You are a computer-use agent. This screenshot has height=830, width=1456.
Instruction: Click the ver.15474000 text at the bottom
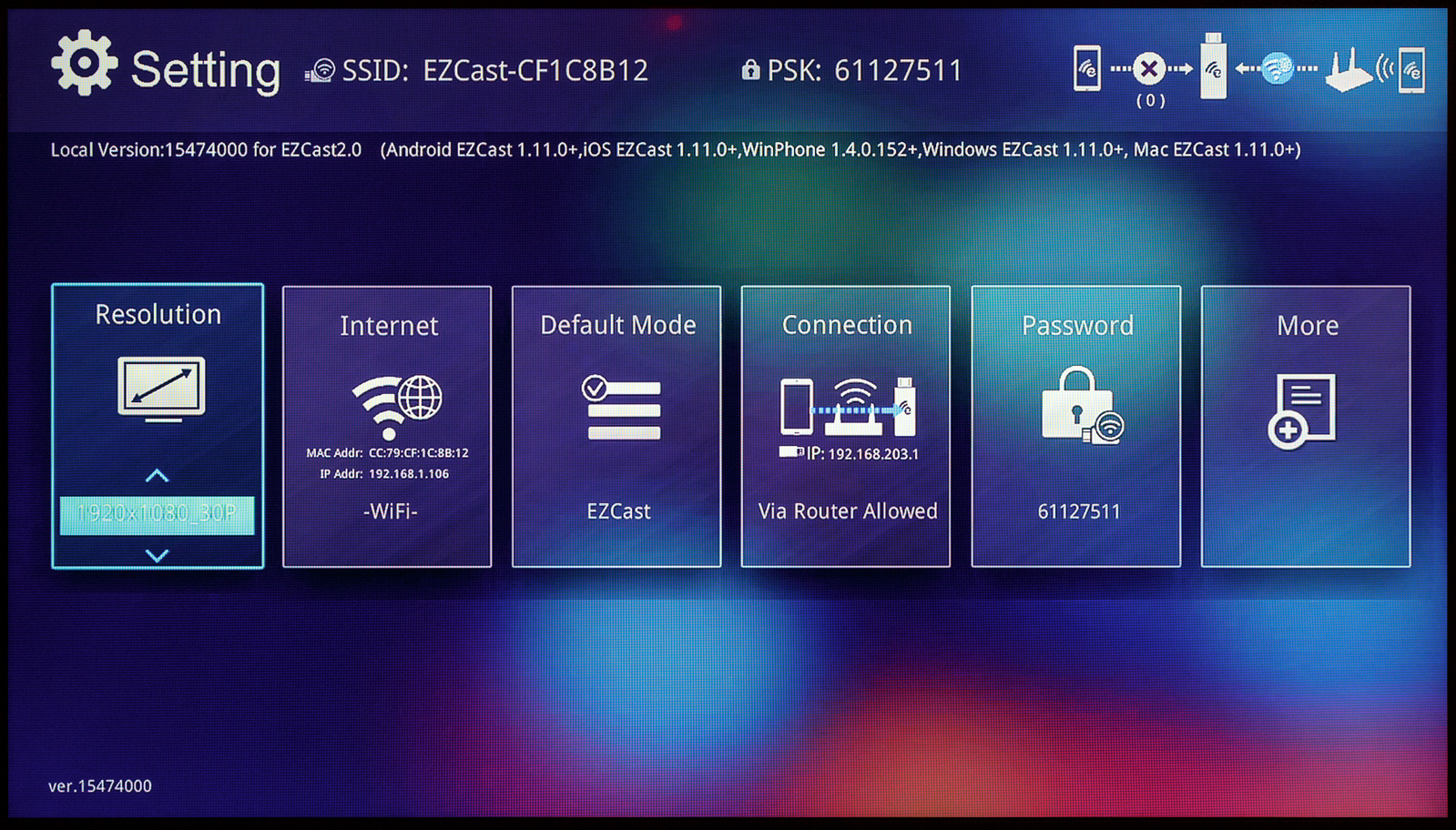click(100, 786)
